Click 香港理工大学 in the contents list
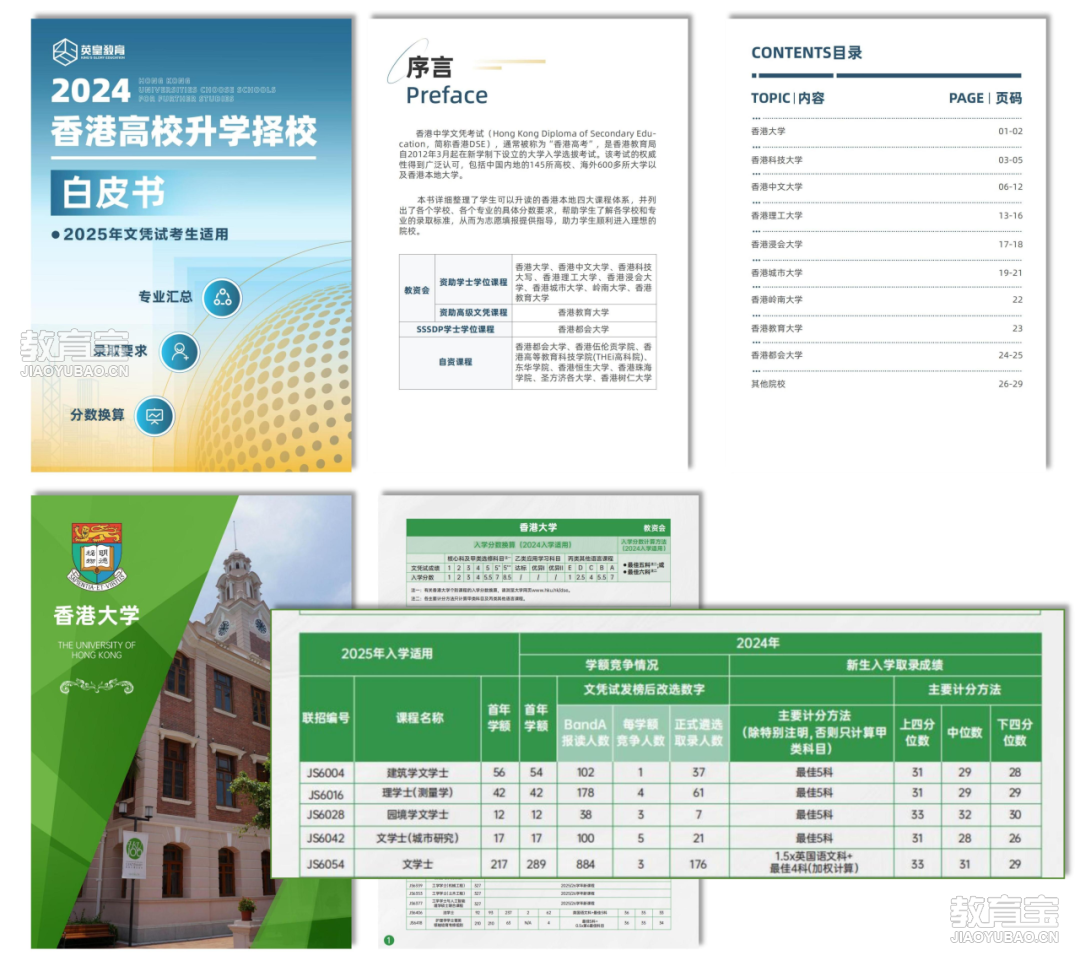 (776, 216)
